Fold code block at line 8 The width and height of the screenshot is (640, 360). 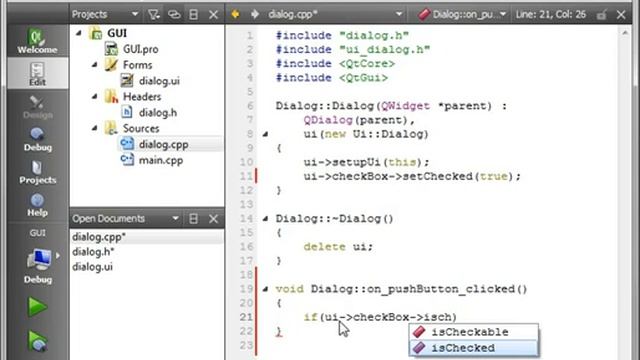tap(265, 134)
